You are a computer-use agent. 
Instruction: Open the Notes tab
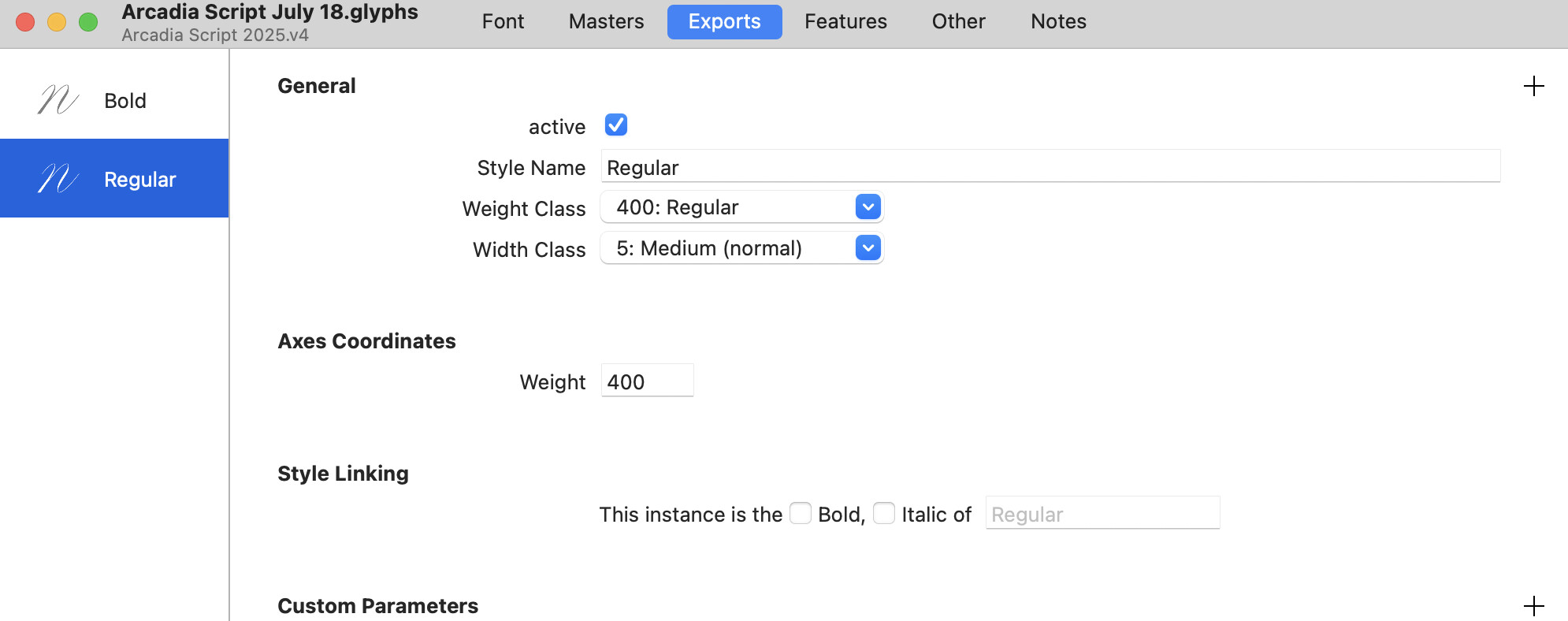[1058, 21]
